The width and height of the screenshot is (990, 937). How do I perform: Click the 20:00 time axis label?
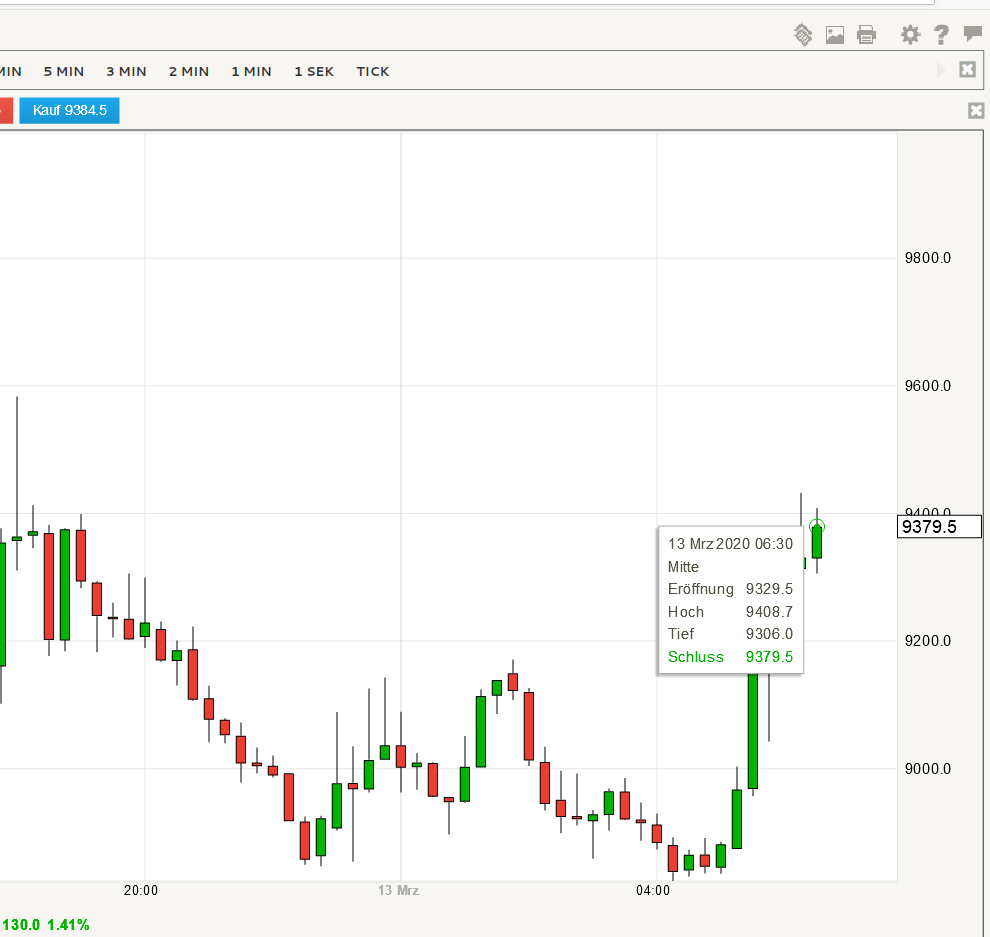(141, 890)
